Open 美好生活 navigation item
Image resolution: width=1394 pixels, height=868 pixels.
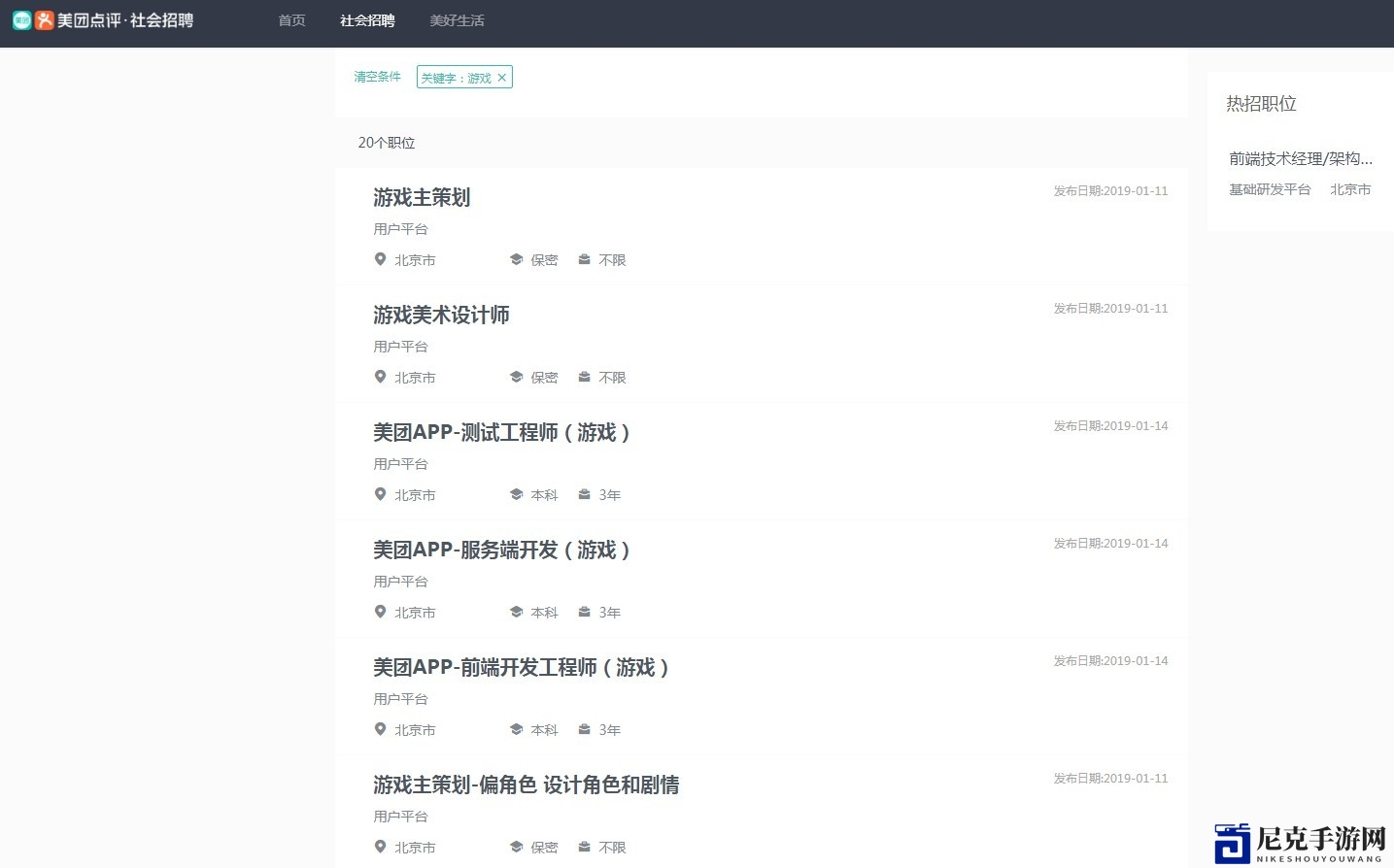457,20
